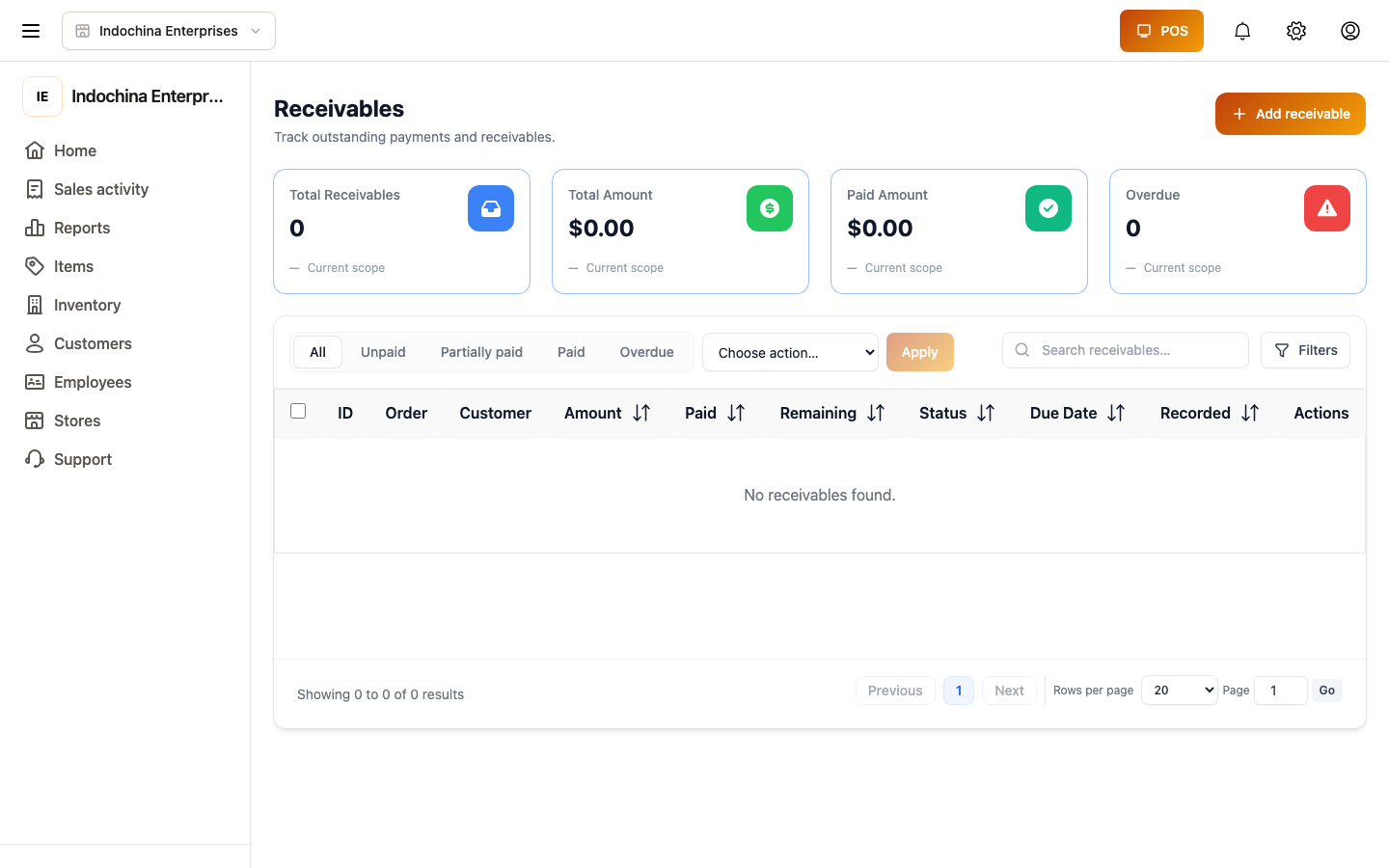Image resolution: width=1389 pixels, height=868 pixels.
Task: Click the blue Total Receivables inbox icon
Action: coord(491,208)
